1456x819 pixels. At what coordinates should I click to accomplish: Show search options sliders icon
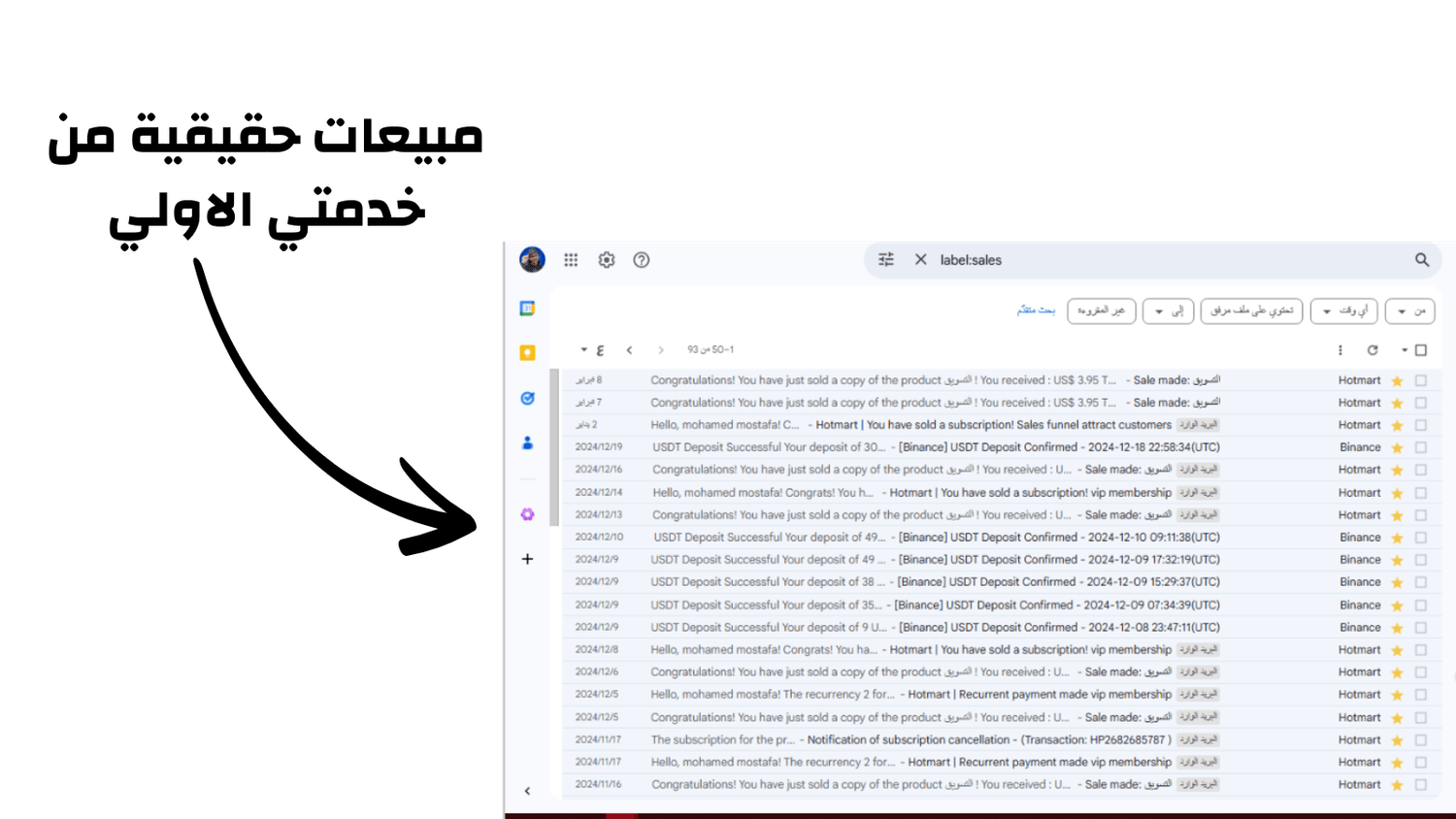[x=886, y=260]
